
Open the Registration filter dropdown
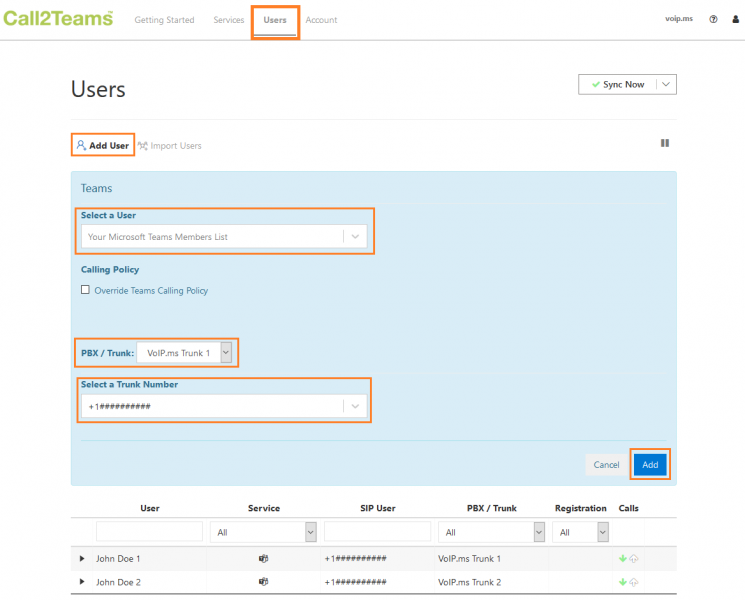tap(580, 532)
